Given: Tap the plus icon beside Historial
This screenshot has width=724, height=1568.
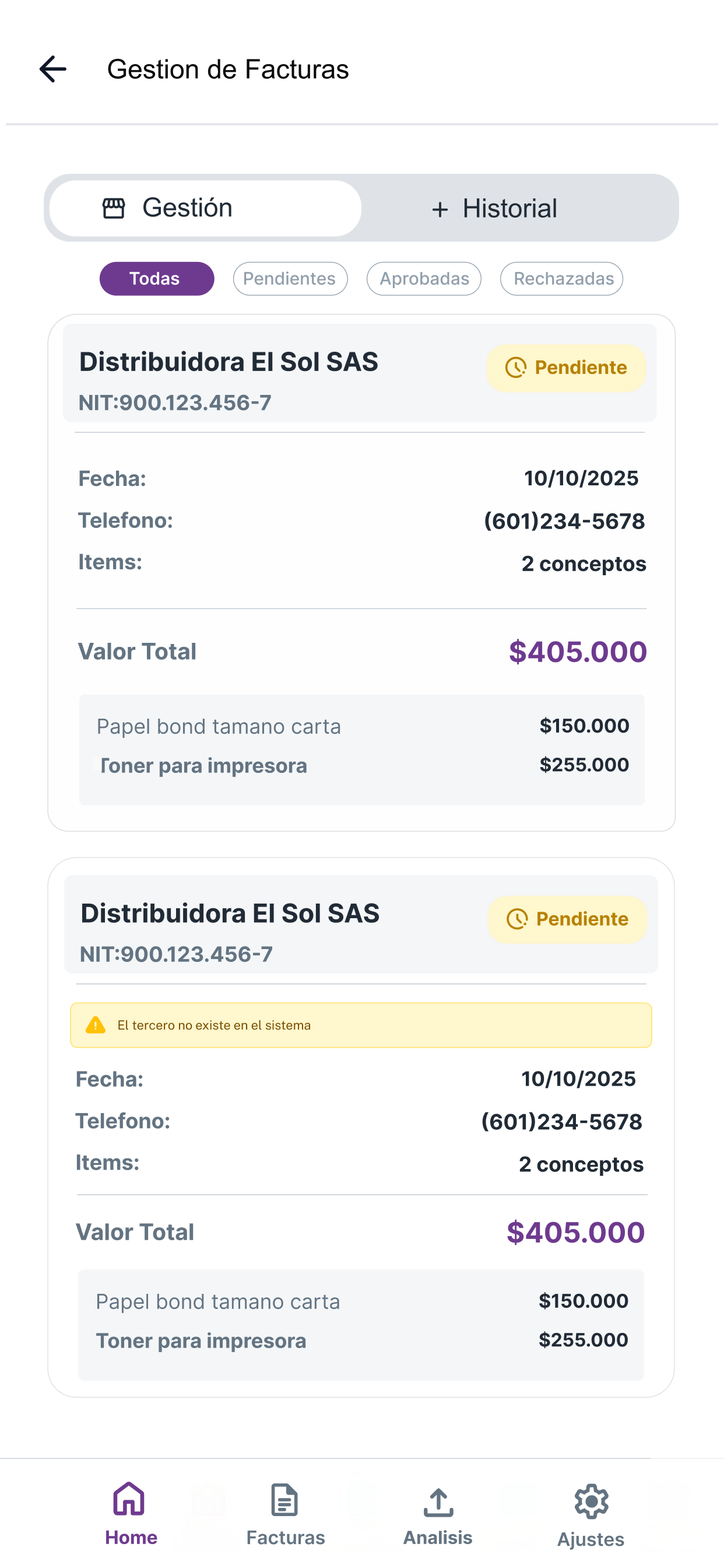Looking at the screenshot, I should coord(440,209).
